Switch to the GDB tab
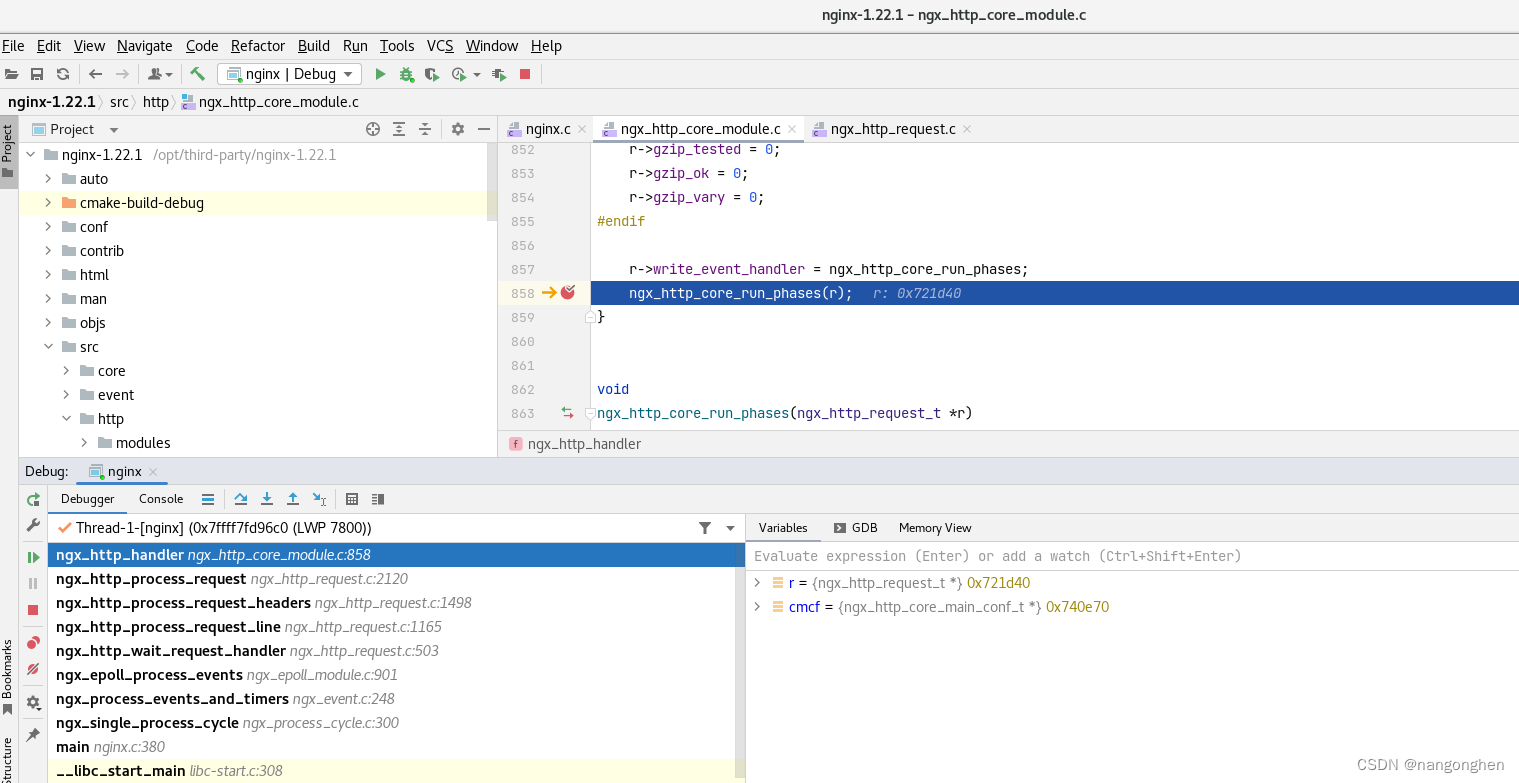 coord(855,528)
